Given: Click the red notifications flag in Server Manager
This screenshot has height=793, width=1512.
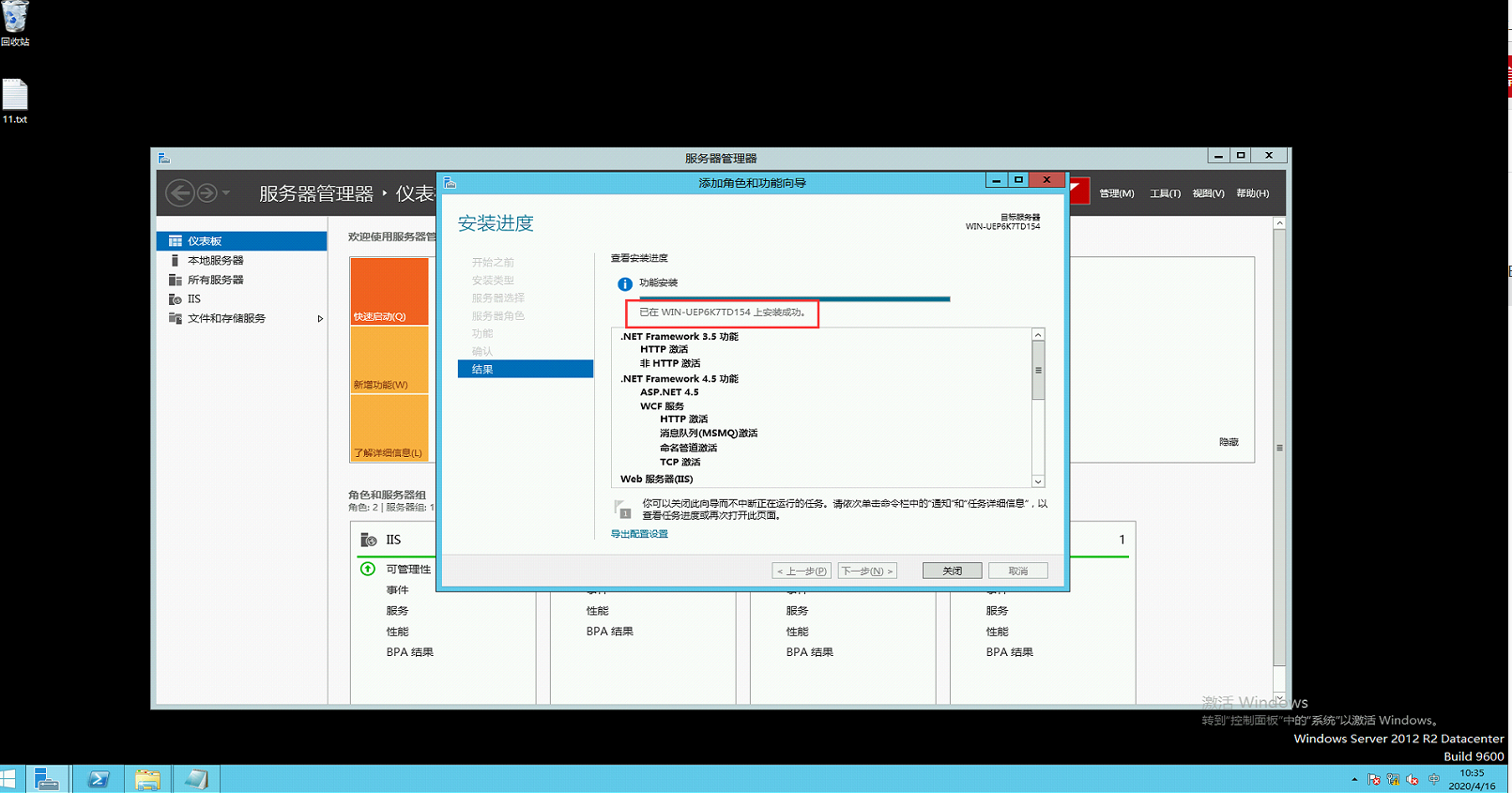Looking at the screenshot, I should point(1077,191).
